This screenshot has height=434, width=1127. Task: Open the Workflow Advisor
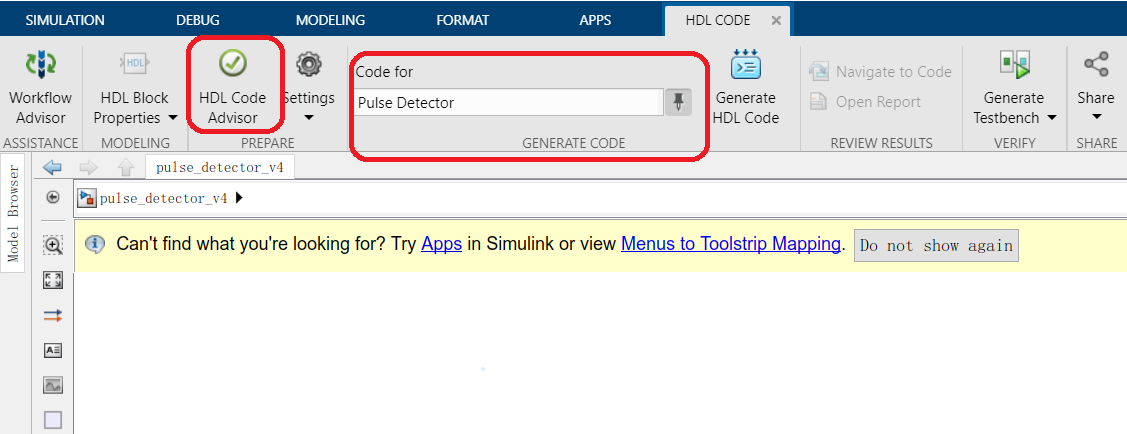coord(40,88)
